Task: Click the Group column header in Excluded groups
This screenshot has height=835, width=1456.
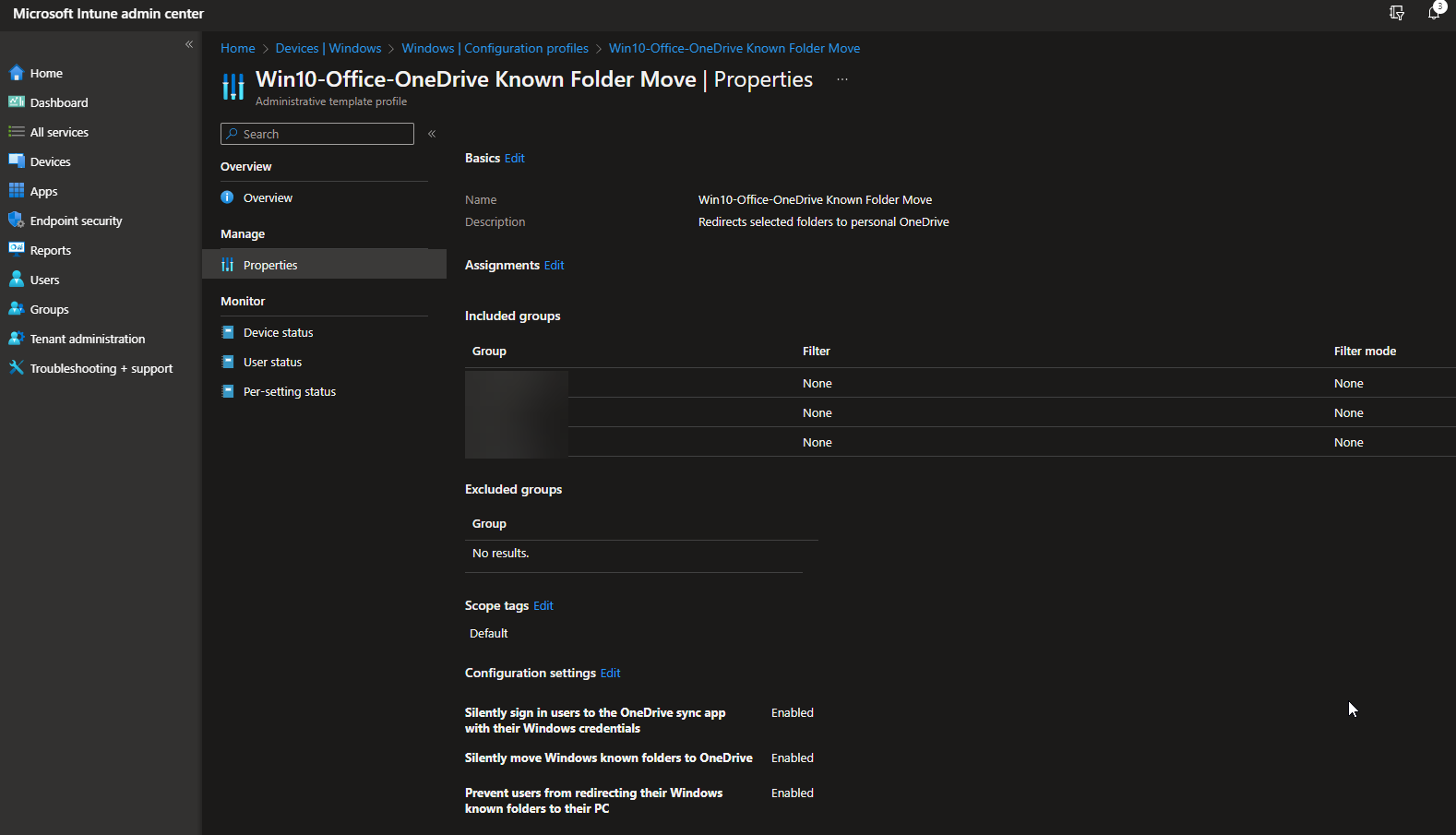Action: click(x=489, y=523)
